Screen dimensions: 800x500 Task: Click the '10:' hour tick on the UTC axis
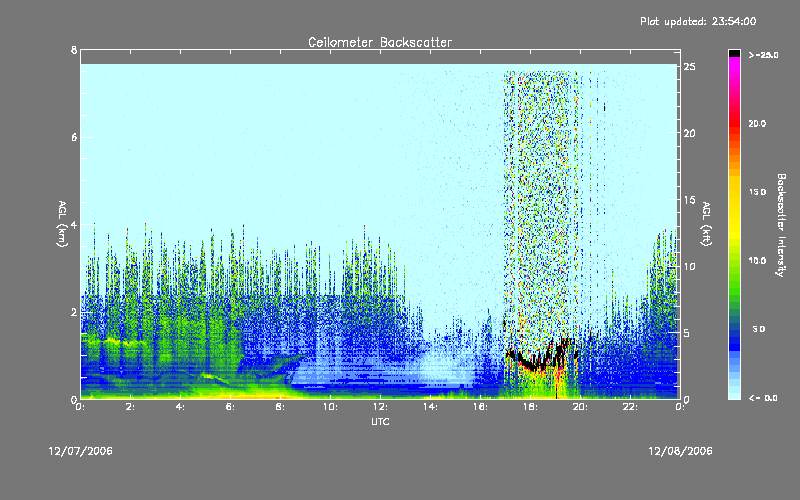(x=331, y=407)
